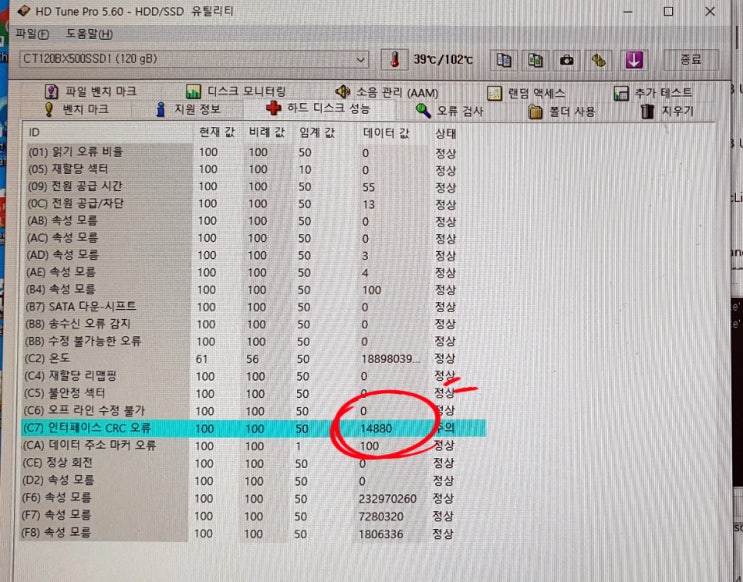Click the purple download arrow icon
The image size is (743, 582).
click(634, 60)
